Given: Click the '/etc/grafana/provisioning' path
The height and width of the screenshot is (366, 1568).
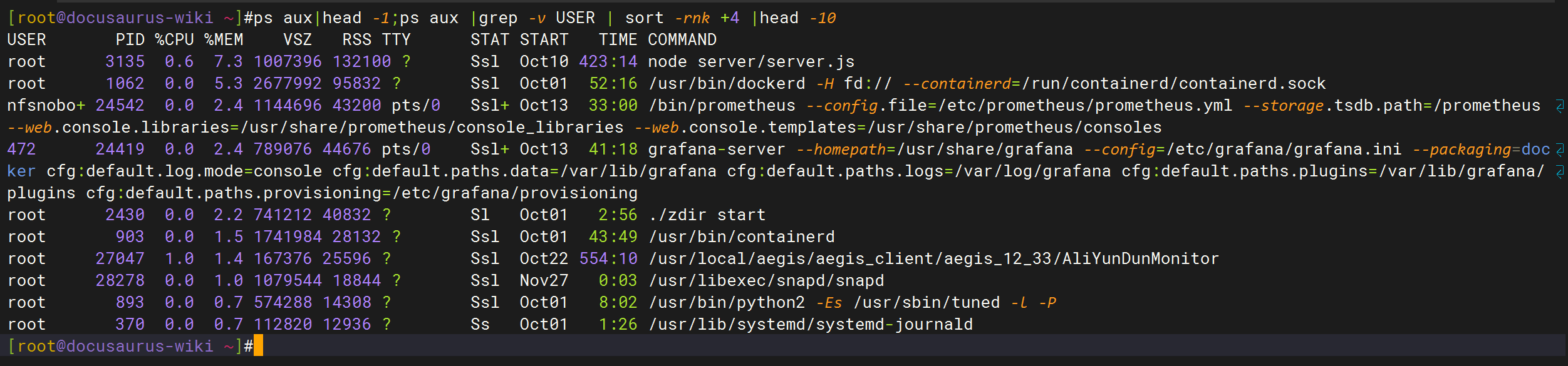Looking at the screenshot, I should click(514, 193).
